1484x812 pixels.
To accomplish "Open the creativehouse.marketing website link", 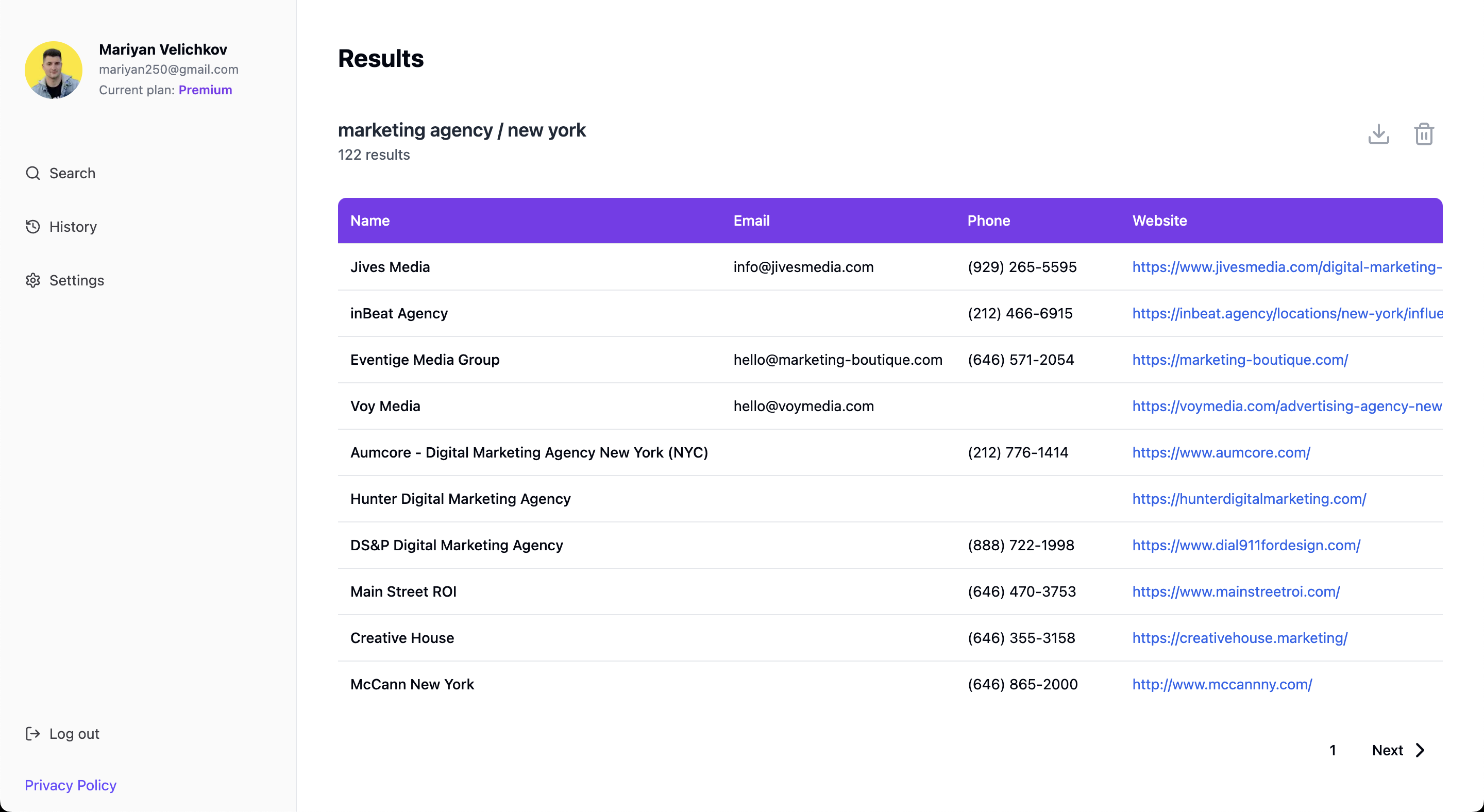I will pos(1240,638).
